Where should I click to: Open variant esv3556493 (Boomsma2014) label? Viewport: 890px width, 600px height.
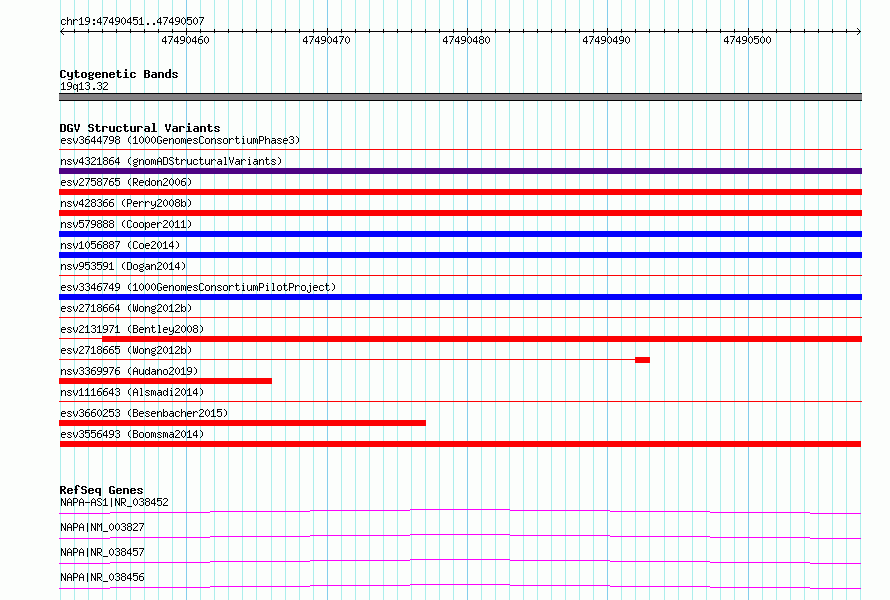coord(132,434)
